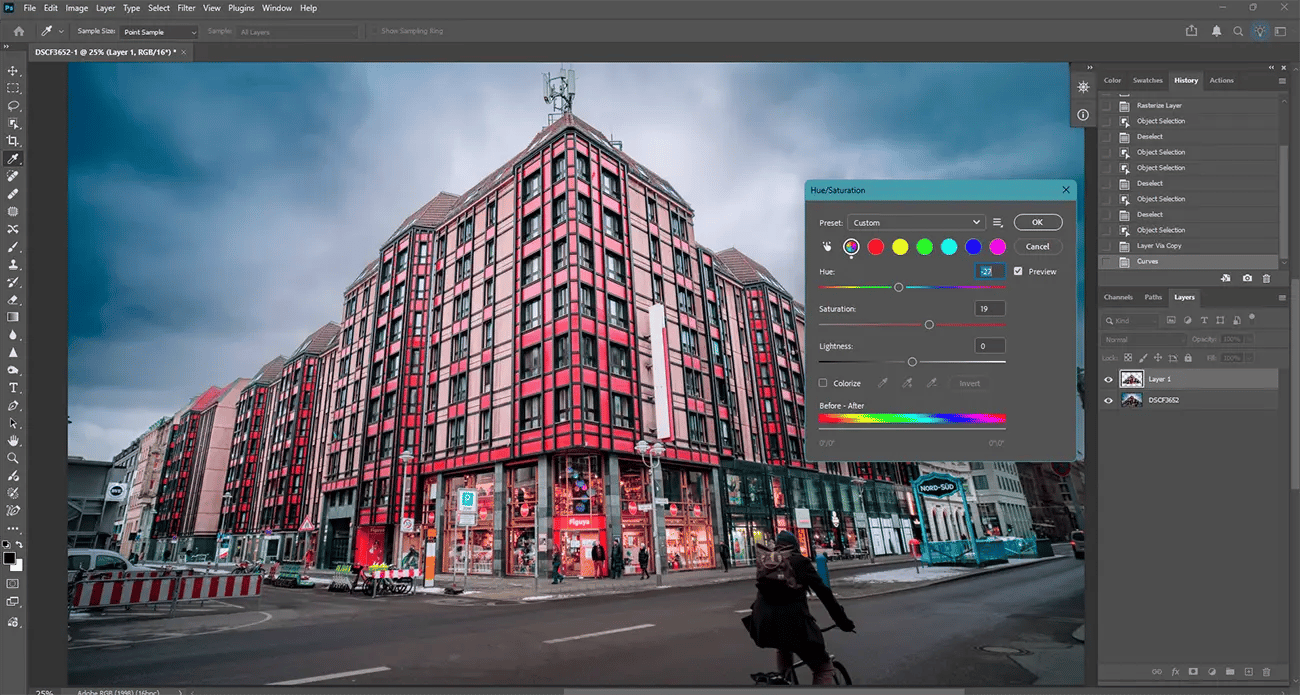Image resolution: width=1300 pixels, height=695 pixels.
Task: Select the Clone Stamp tool
Action: pyautogui.click(x=13, y=265)
